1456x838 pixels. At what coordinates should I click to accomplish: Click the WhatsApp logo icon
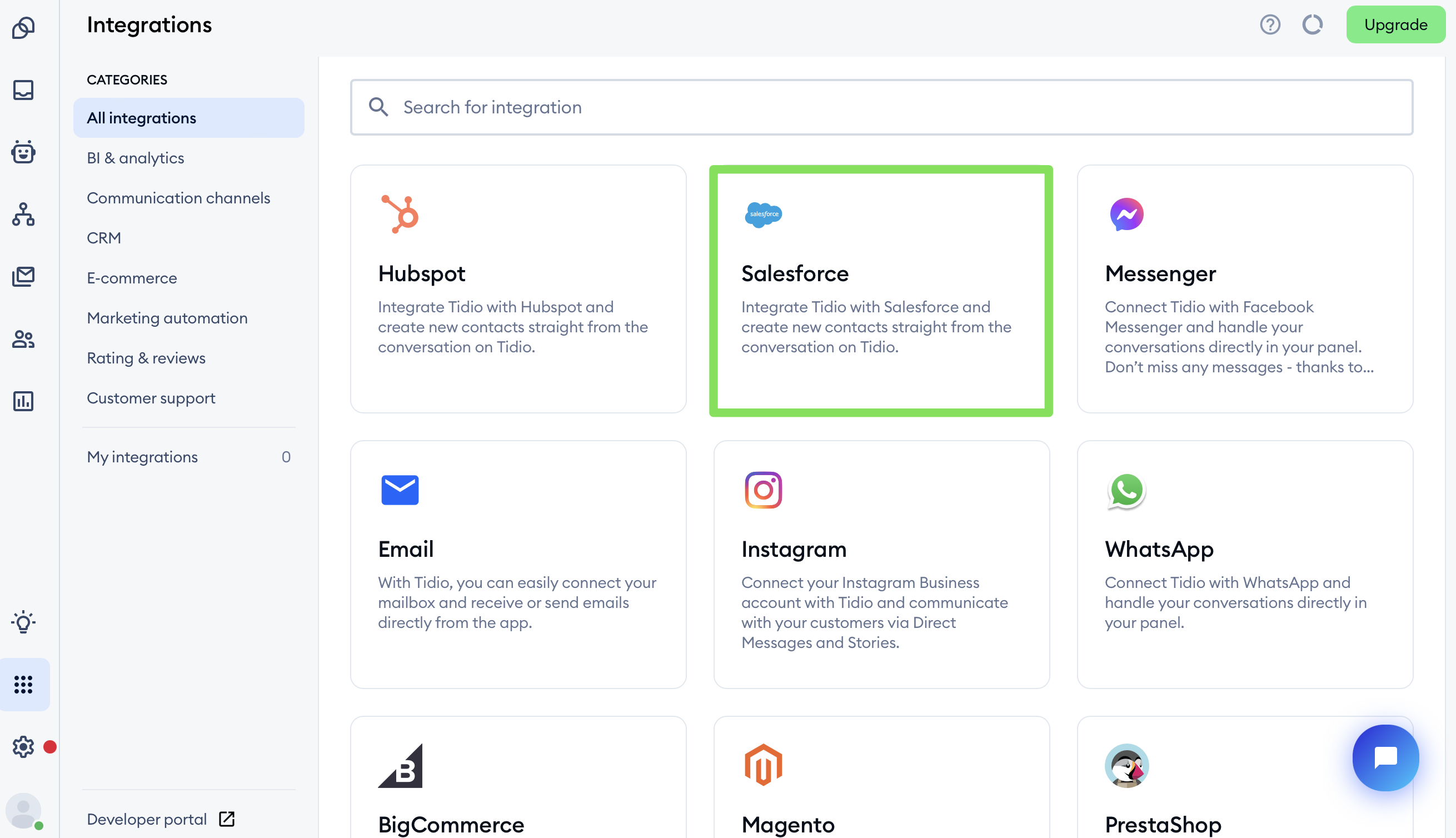coord(1126,490)
